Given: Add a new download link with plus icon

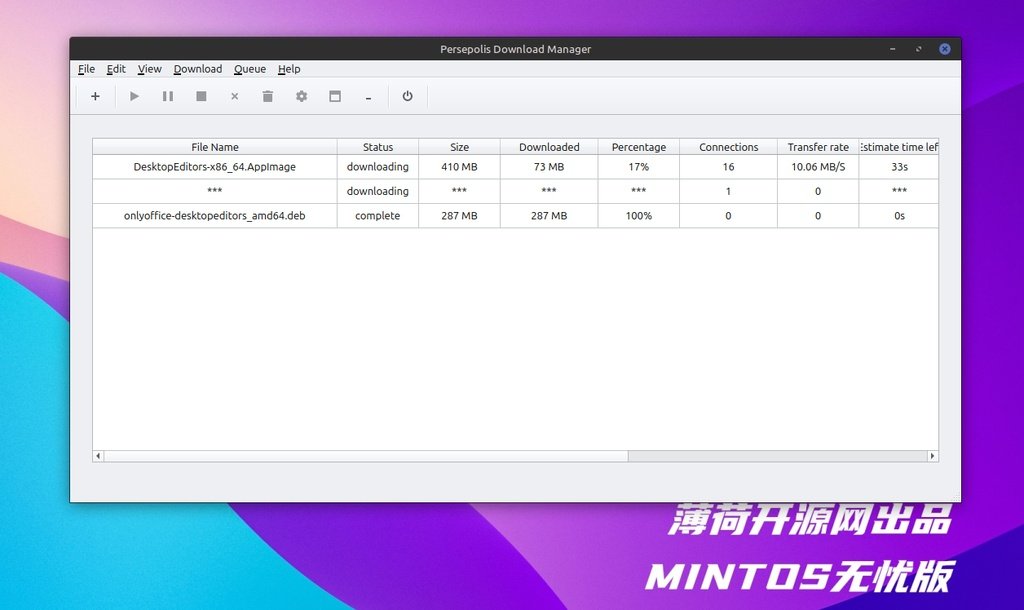Looking at the screenshot, I should (x=95, y=97).
